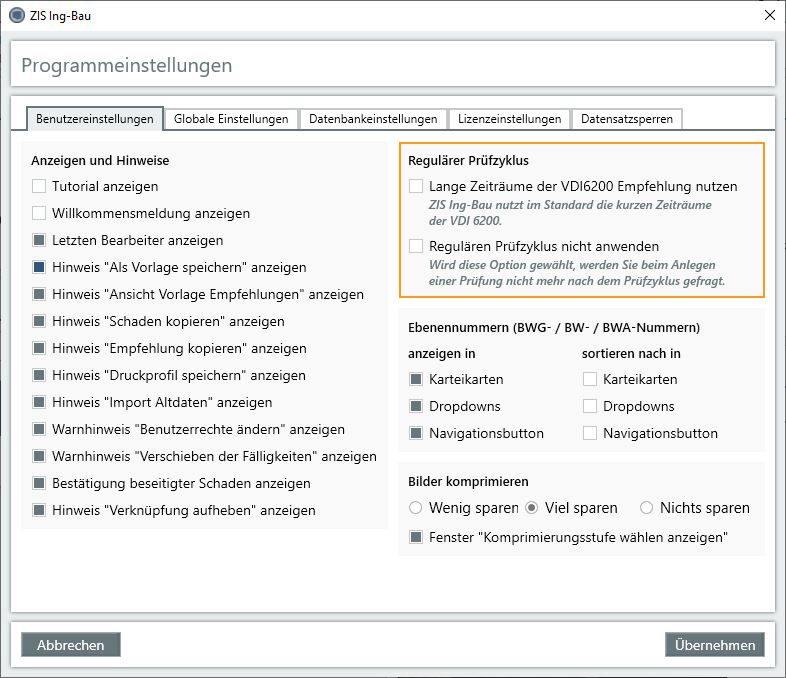This screenshot has height=678, width=786.
Task: Uncheck Hinweis "Empfehlung kopieren" anzeigen
Action: point(39,348)
